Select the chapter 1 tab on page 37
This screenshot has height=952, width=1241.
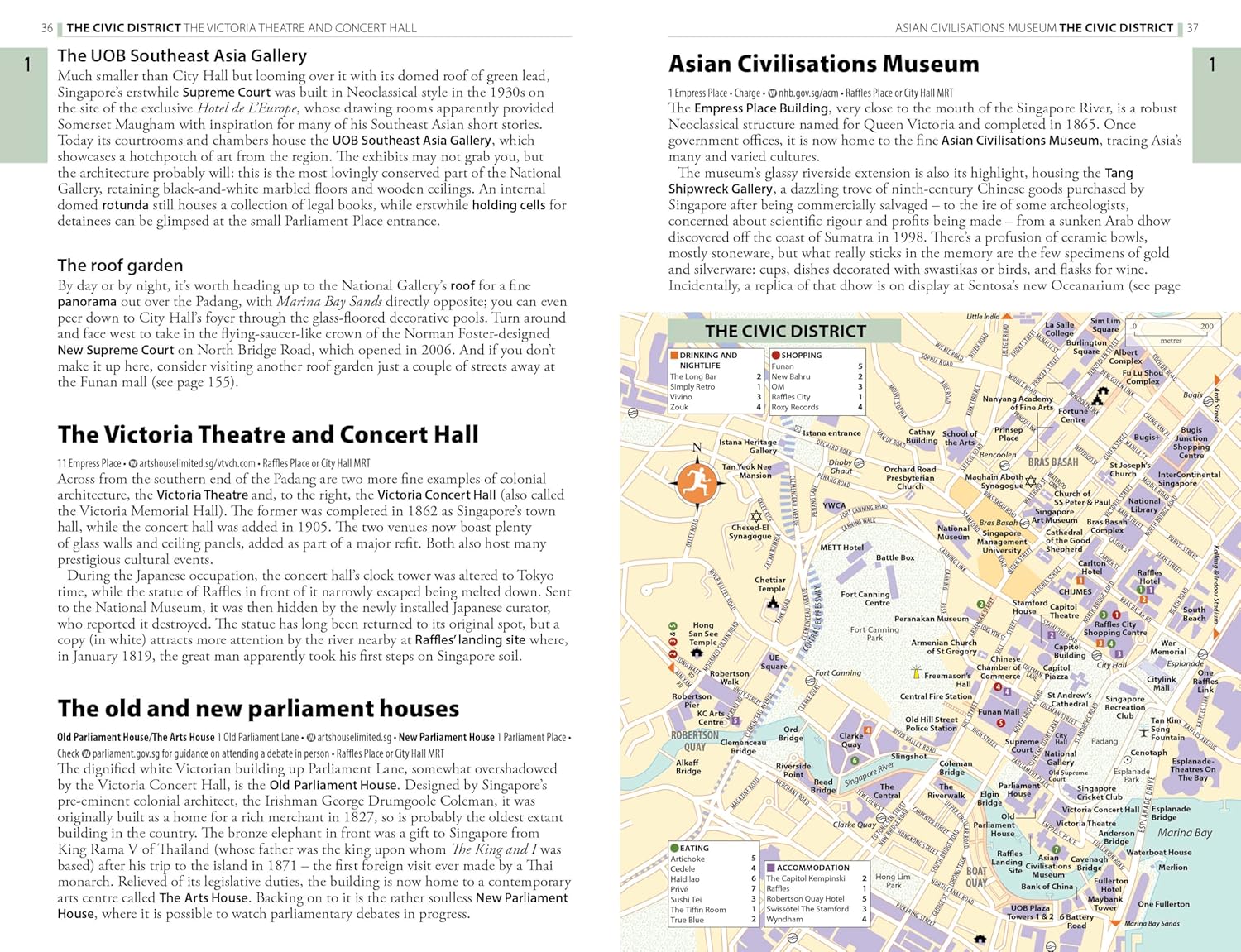(x=1216, y=105)
